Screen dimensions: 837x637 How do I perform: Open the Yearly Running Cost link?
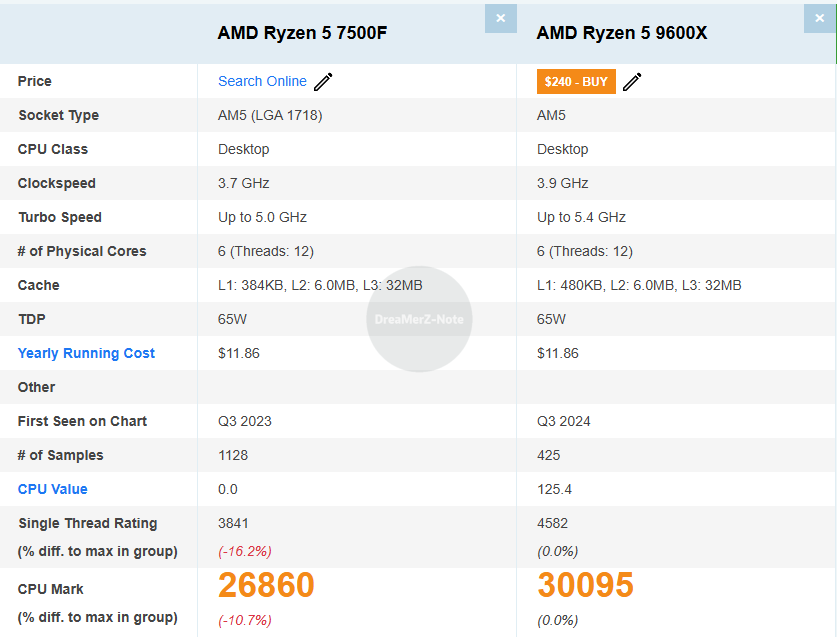tap(86, 353)
